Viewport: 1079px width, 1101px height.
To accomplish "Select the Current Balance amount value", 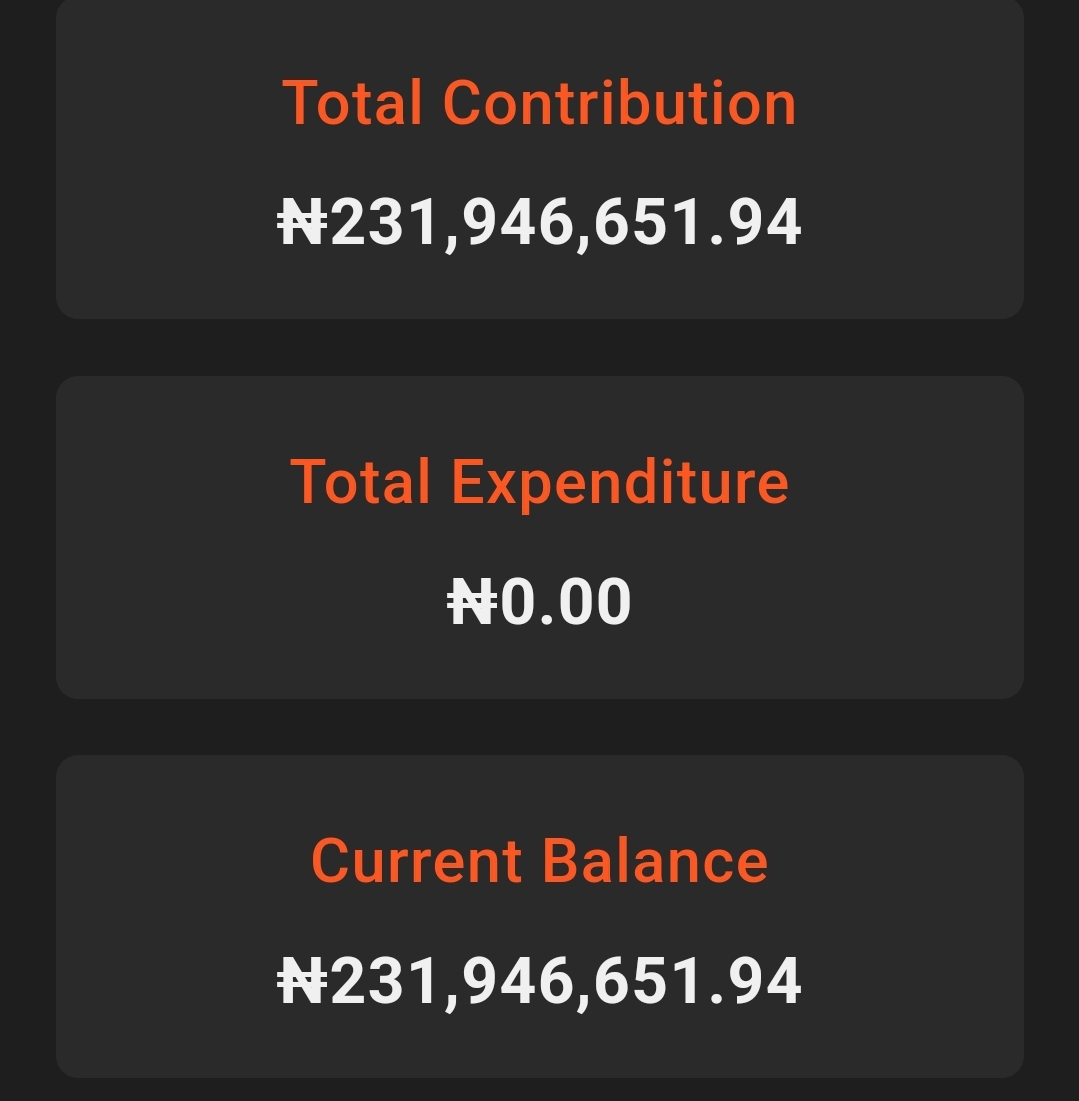I will click(x=540, y=981).
